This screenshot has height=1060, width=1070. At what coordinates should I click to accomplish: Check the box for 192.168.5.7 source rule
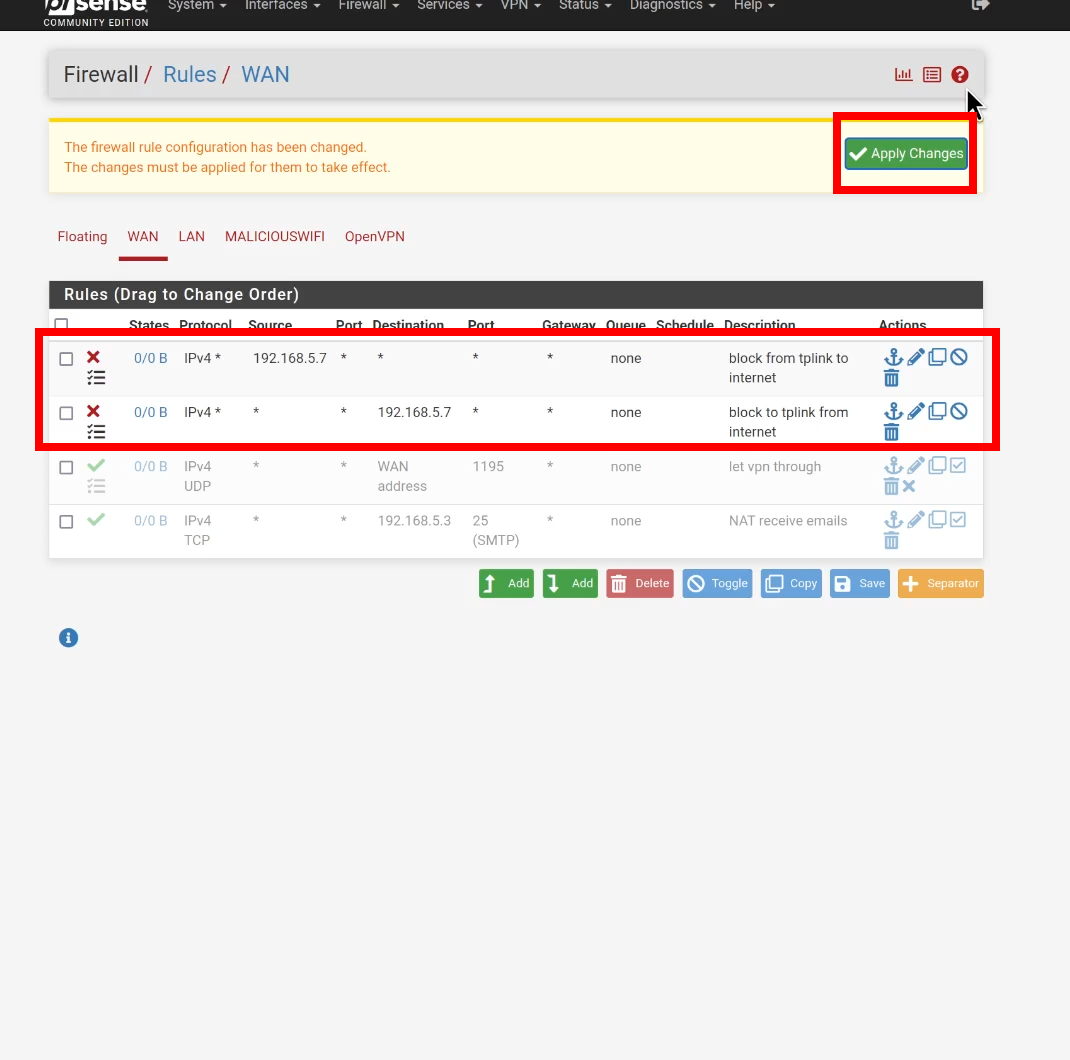point(66,359)
